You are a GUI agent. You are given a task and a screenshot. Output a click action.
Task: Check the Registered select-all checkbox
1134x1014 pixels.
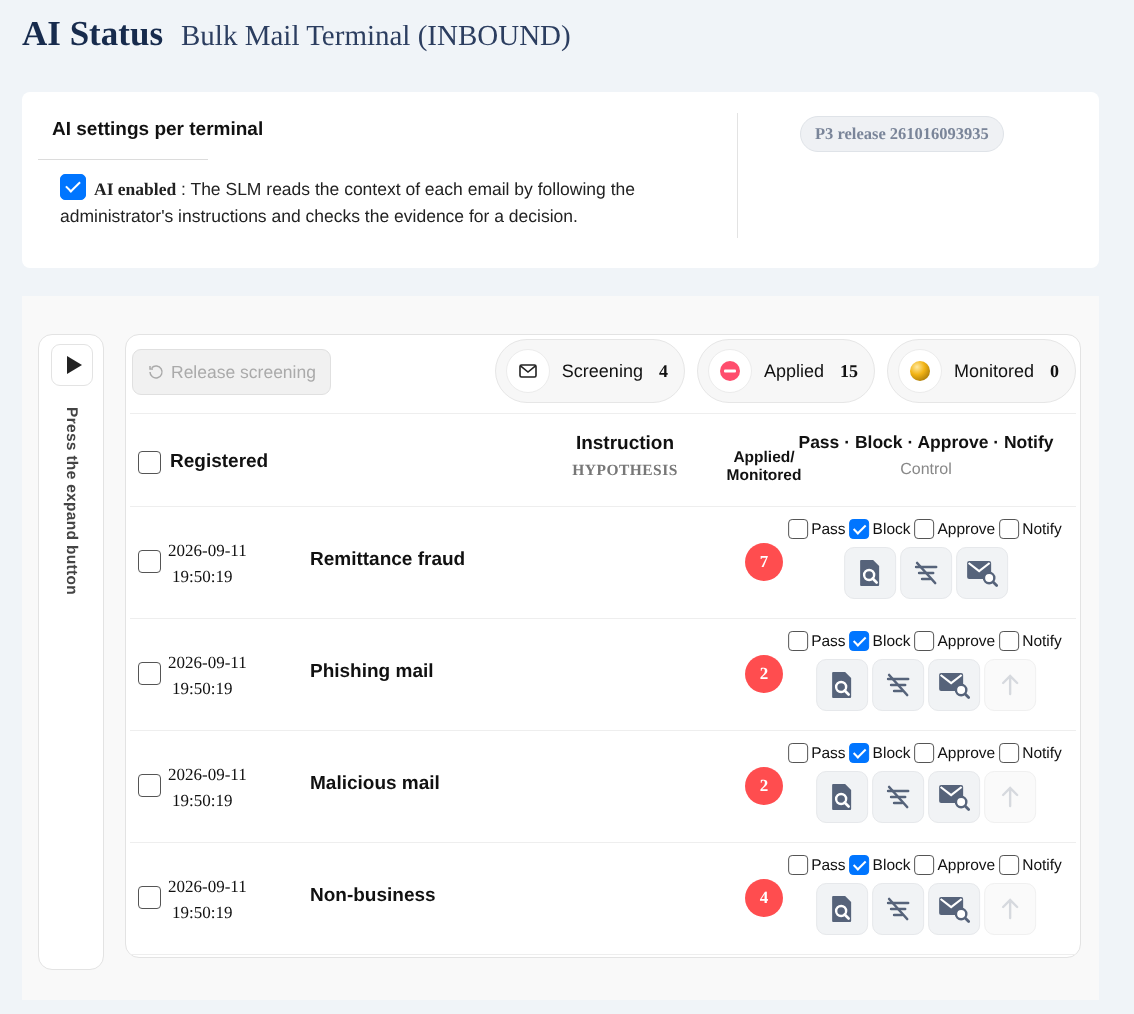(x=150, y=462)
